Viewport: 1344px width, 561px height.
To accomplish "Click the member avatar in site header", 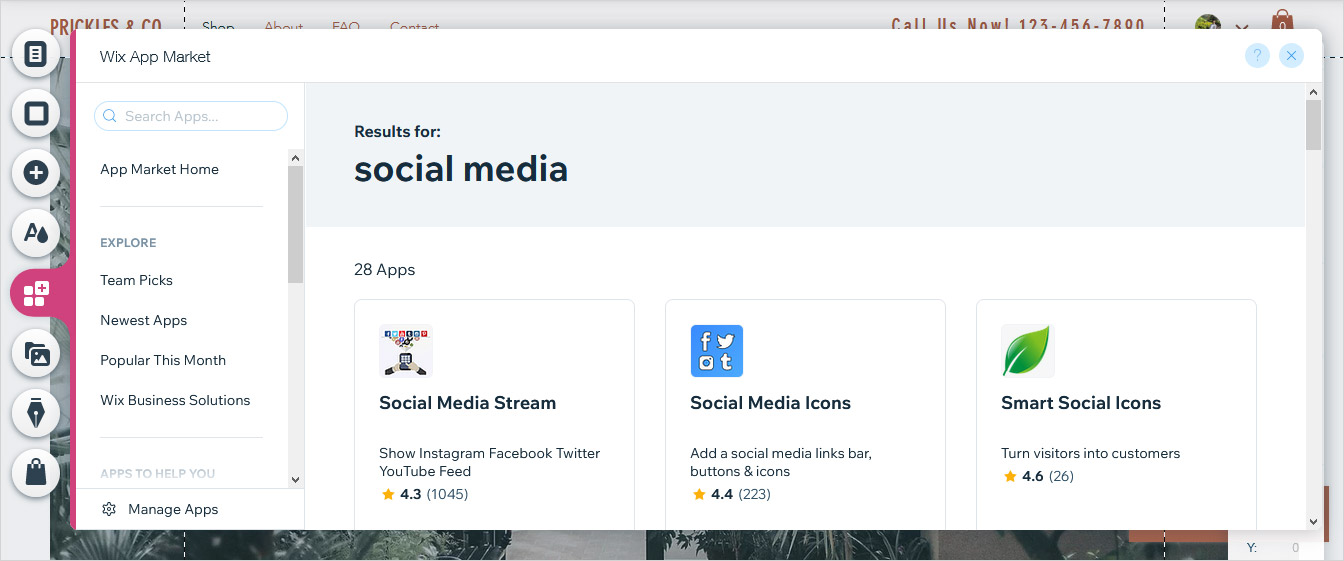I will (x=1208, y=24).
